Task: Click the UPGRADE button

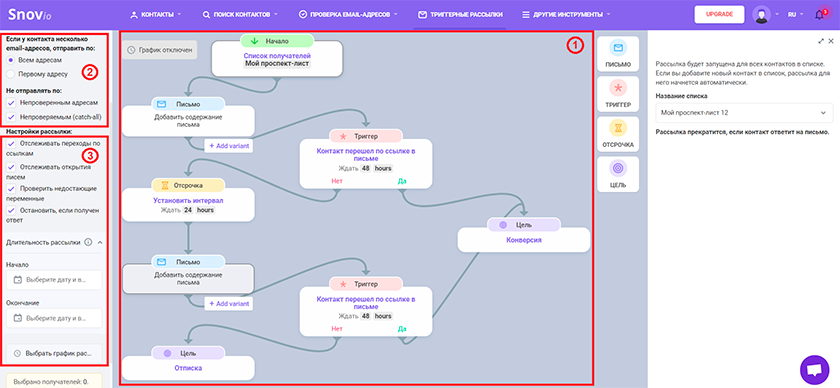Action: 719,14
